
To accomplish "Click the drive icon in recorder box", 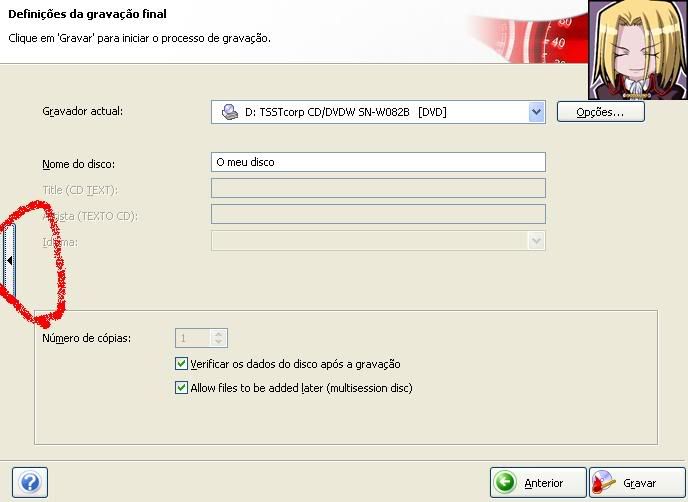I will coord(229,113).
